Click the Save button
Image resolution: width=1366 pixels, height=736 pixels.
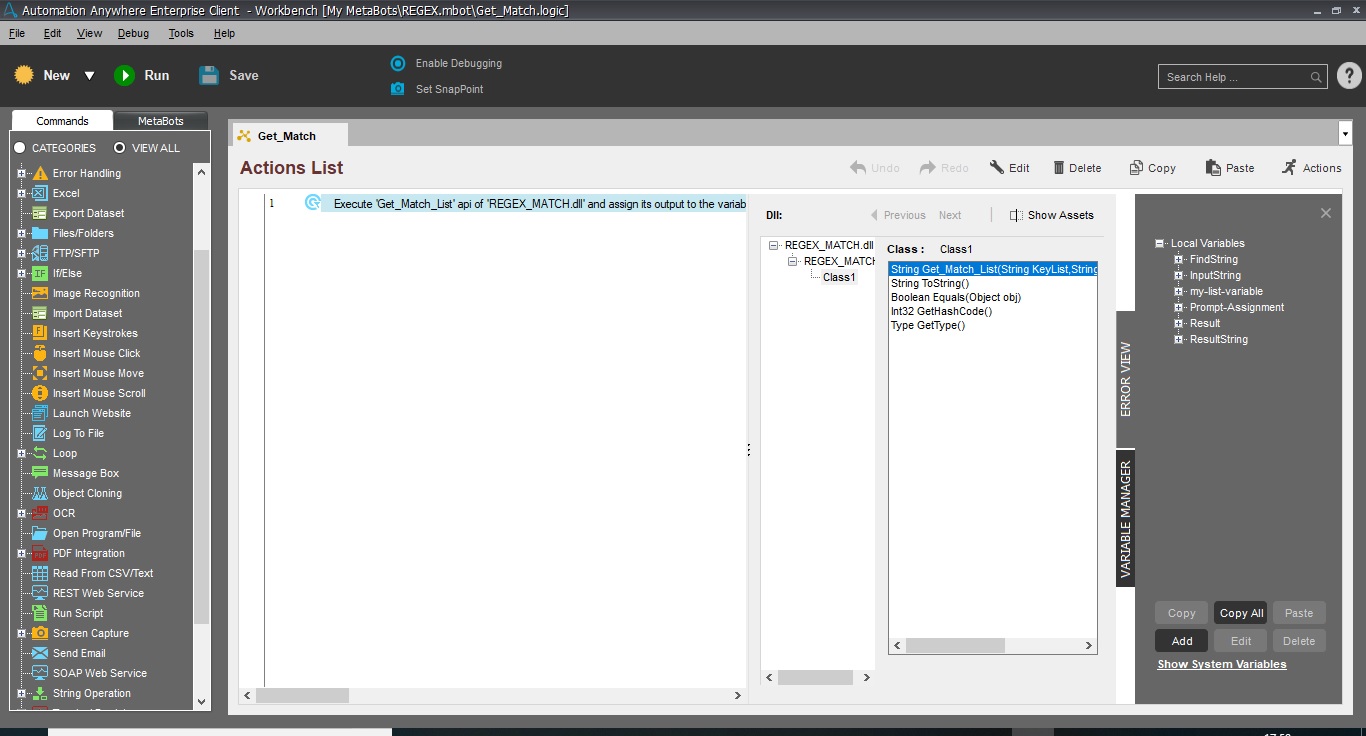pos(229,75)
